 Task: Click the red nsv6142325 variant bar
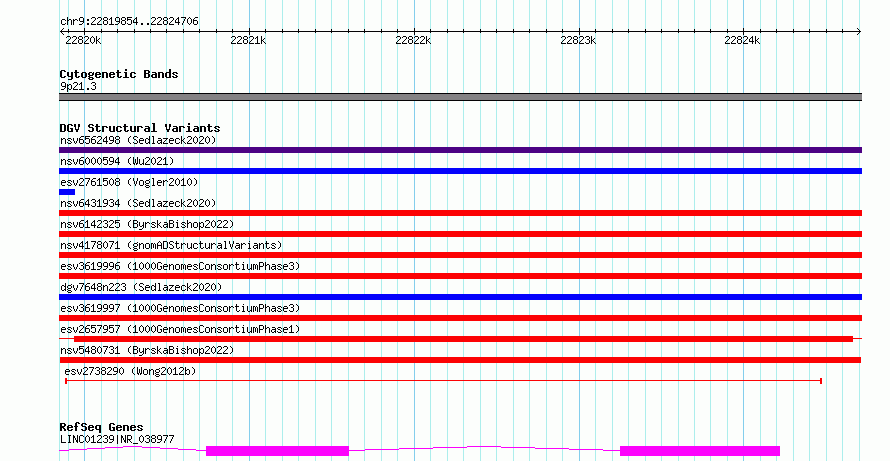pyautogui.click(x=460, y=234)
